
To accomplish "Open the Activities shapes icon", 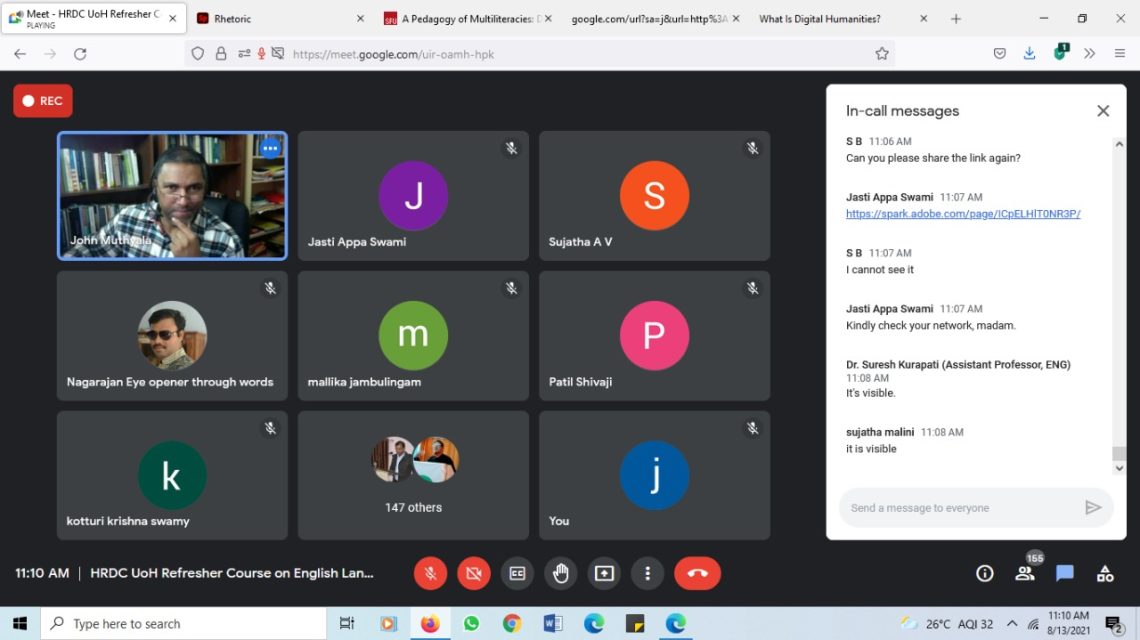I will tap(1105, 573).
